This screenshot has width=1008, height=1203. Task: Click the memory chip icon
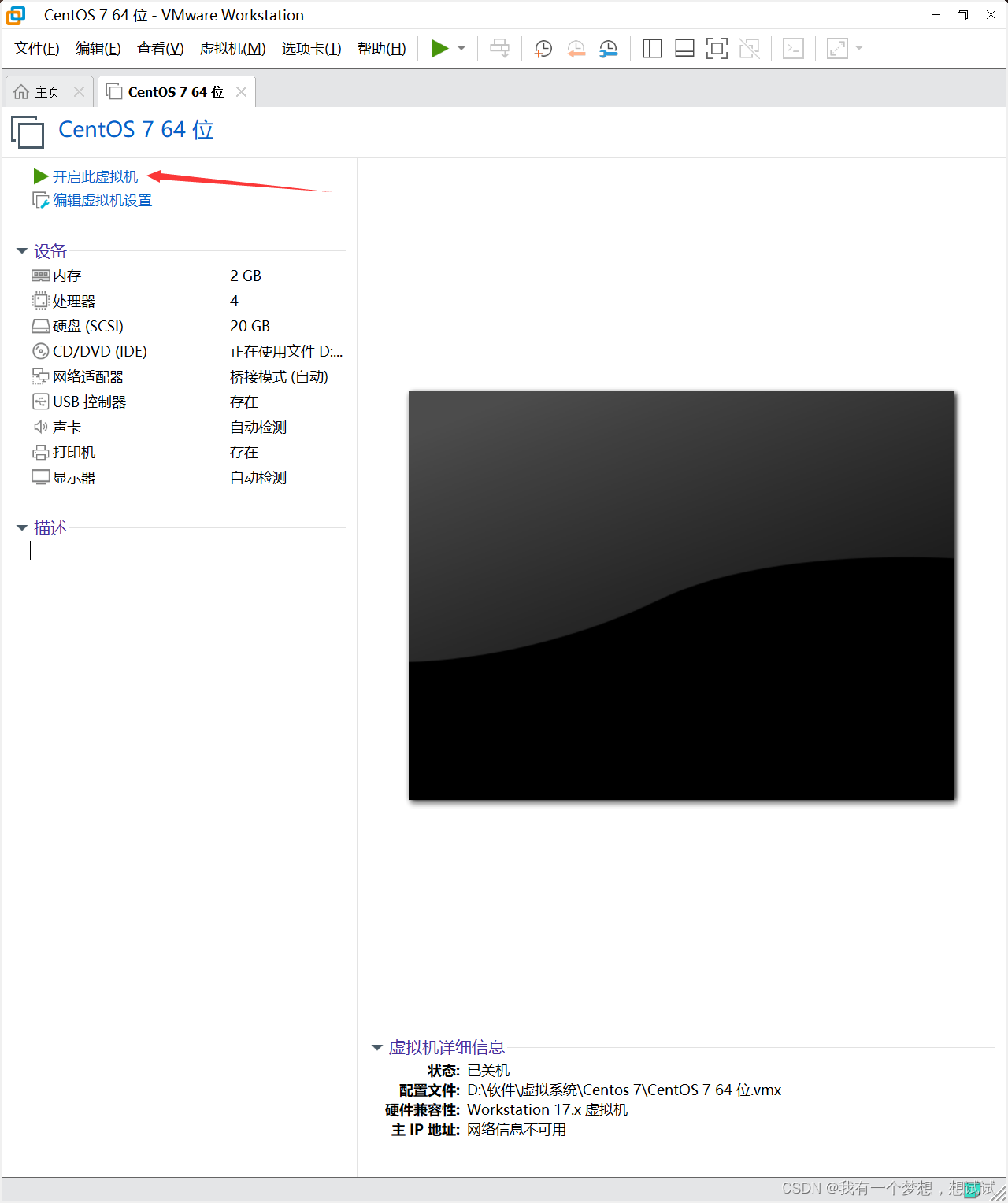(41, 276)
